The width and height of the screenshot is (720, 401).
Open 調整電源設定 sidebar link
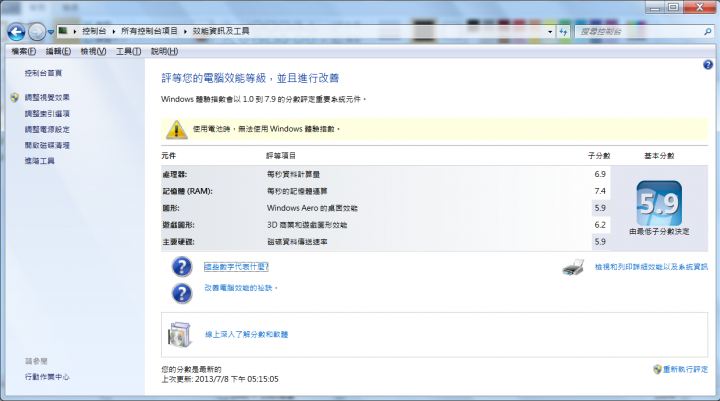(47, 130)
